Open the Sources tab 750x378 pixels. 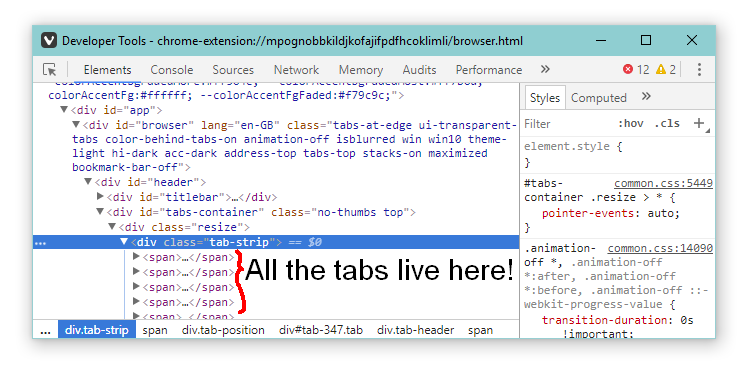[233, 70]
